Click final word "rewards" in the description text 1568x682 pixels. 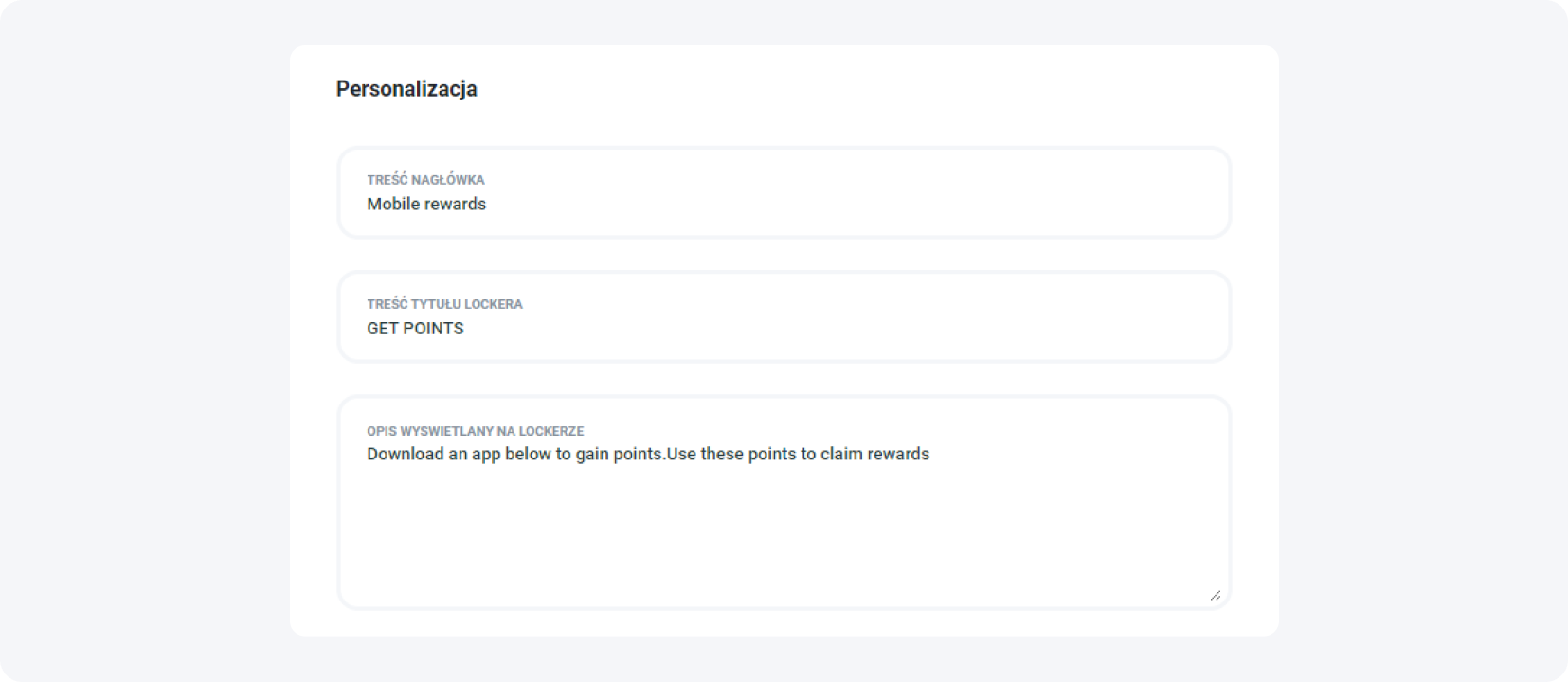point(898,455)
